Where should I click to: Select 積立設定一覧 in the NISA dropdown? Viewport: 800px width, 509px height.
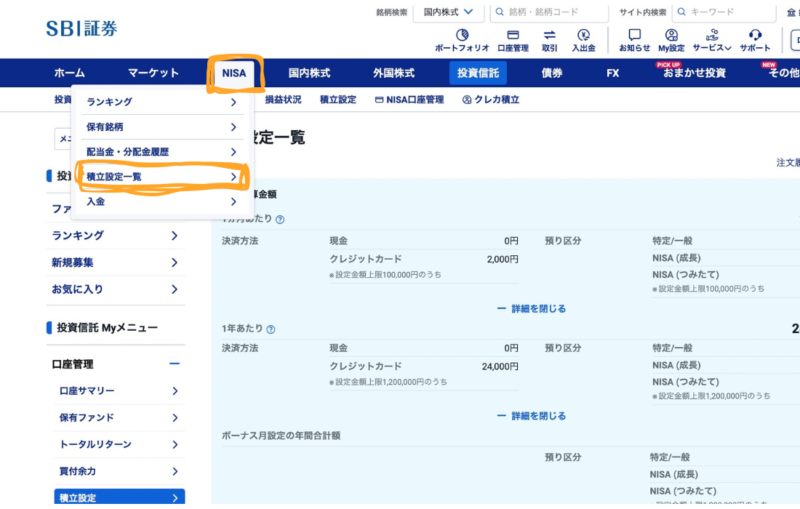pyautogui.click(x=162, y=177)
